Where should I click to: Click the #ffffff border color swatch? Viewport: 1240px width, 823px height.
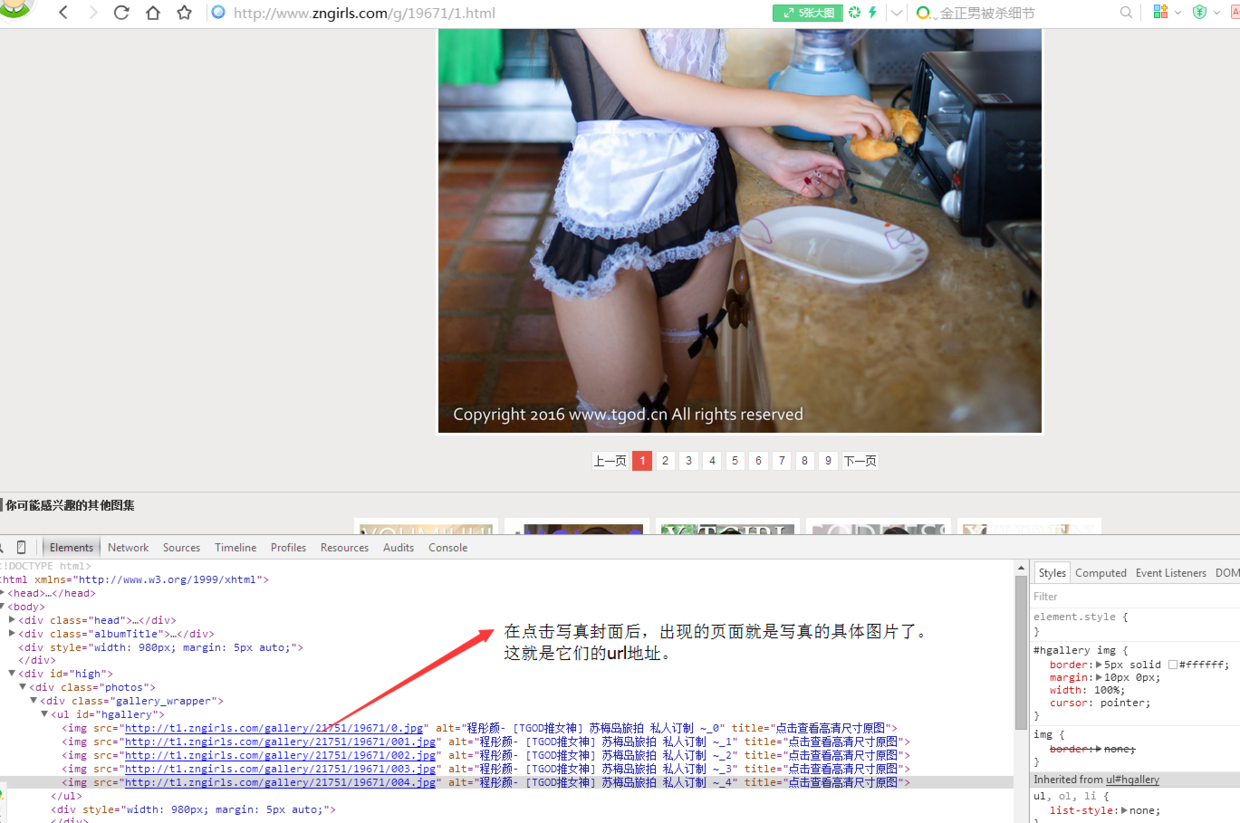point(1173,665)
